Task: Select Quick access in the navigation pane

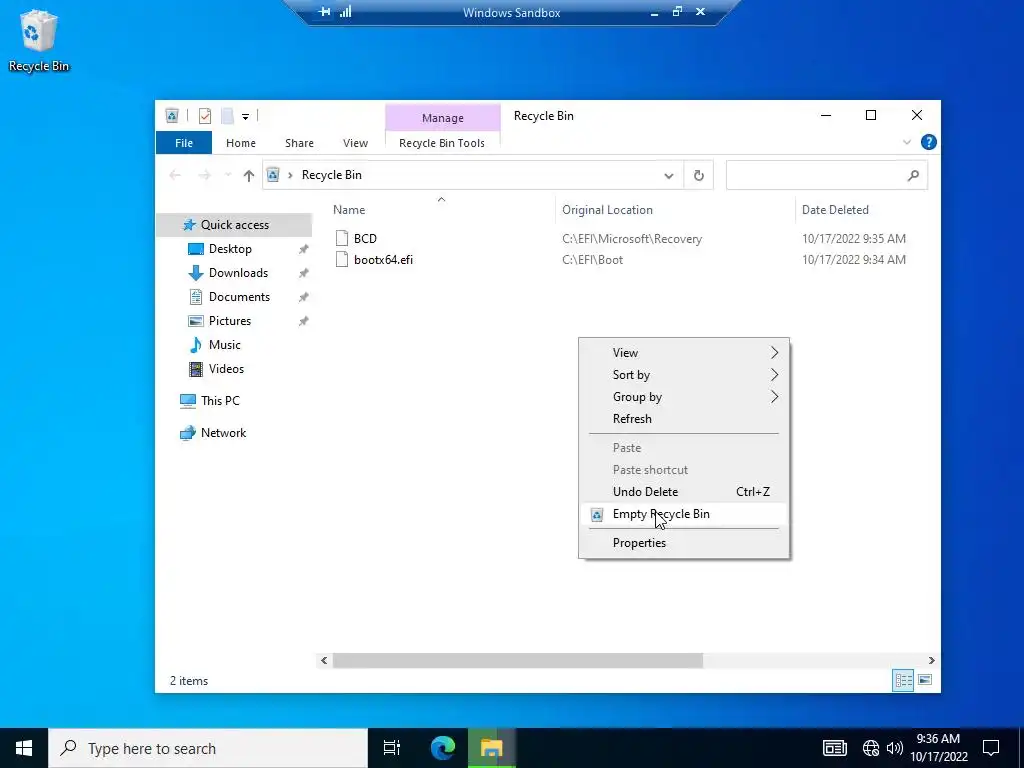Action: coord(234,225)
